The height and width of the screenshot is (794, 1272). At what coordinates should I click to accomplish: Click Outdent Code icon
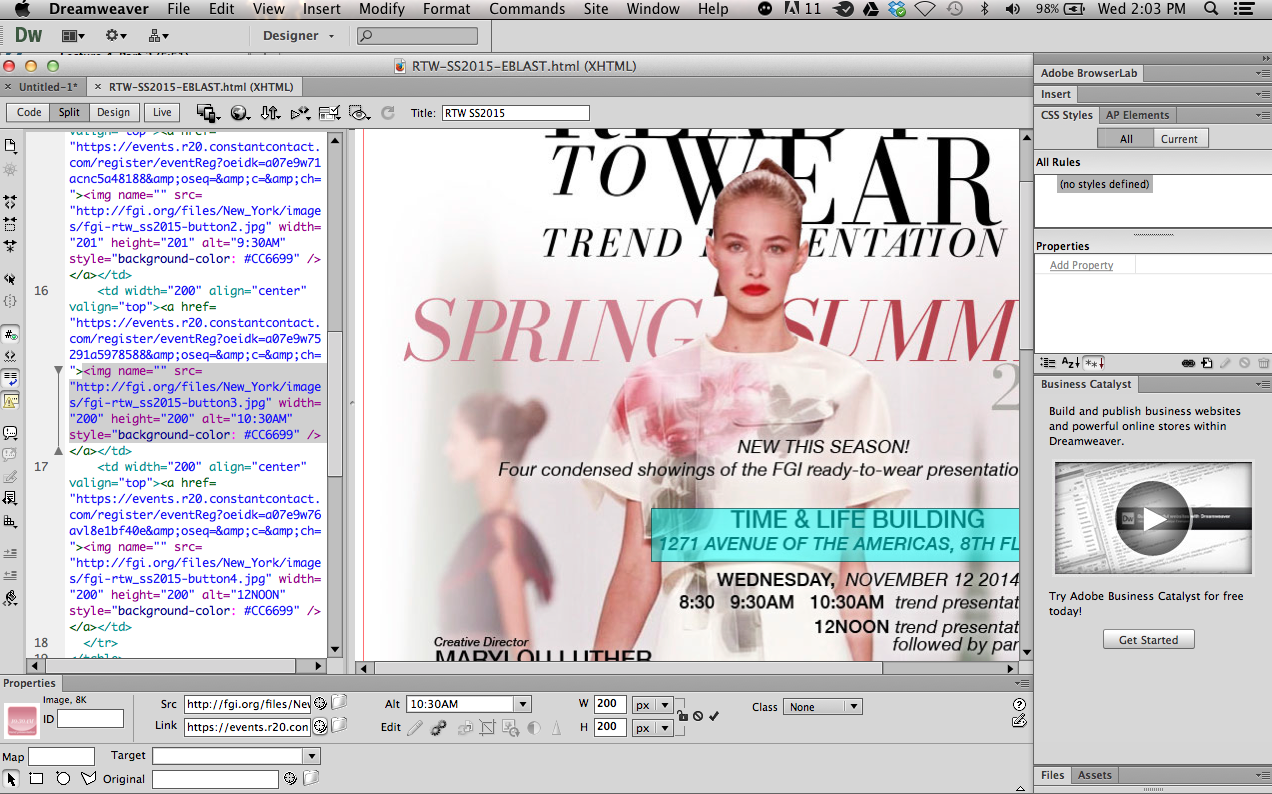click(11, 575)
